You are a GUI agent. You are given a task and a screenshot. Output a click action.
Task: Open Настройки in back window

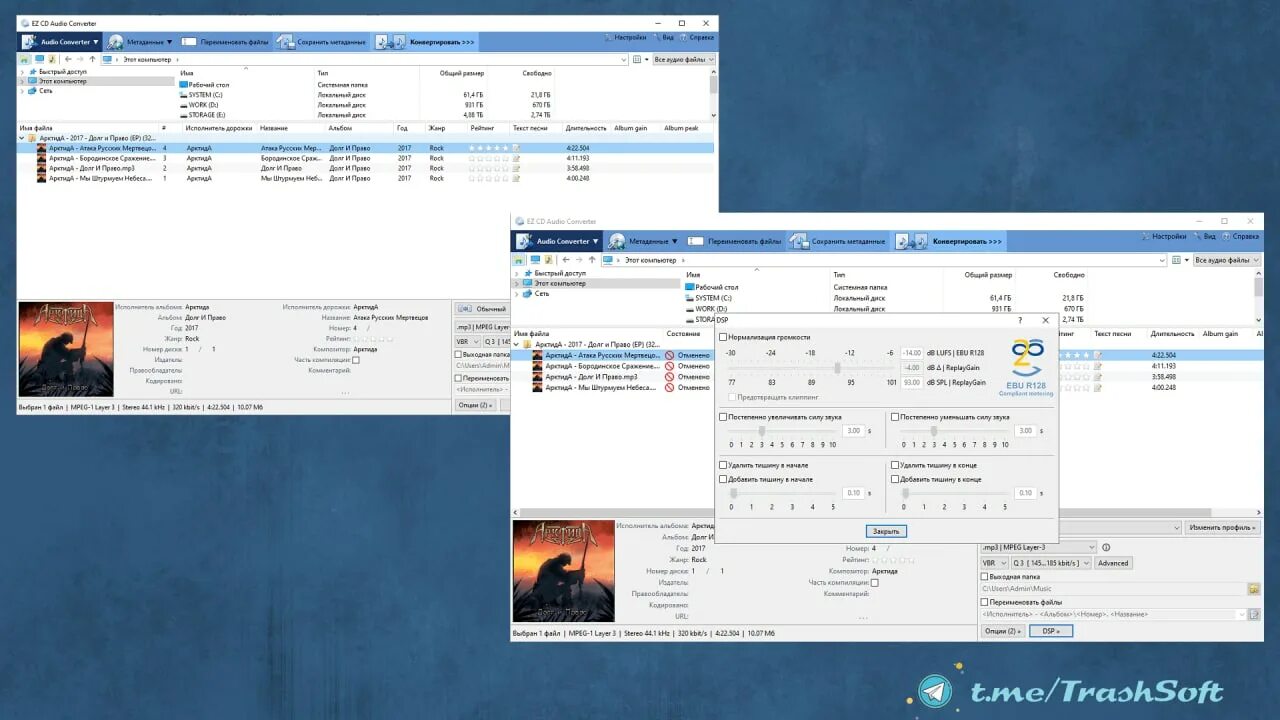click(625, 38)
